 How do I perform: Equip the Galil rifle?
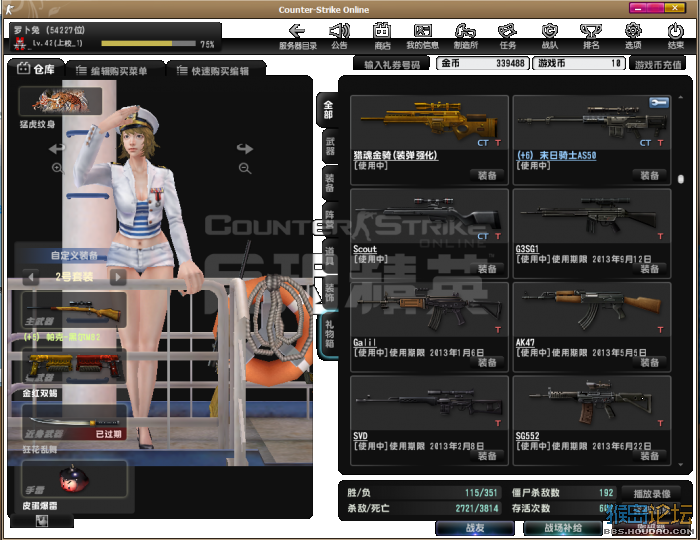(487, 362)
